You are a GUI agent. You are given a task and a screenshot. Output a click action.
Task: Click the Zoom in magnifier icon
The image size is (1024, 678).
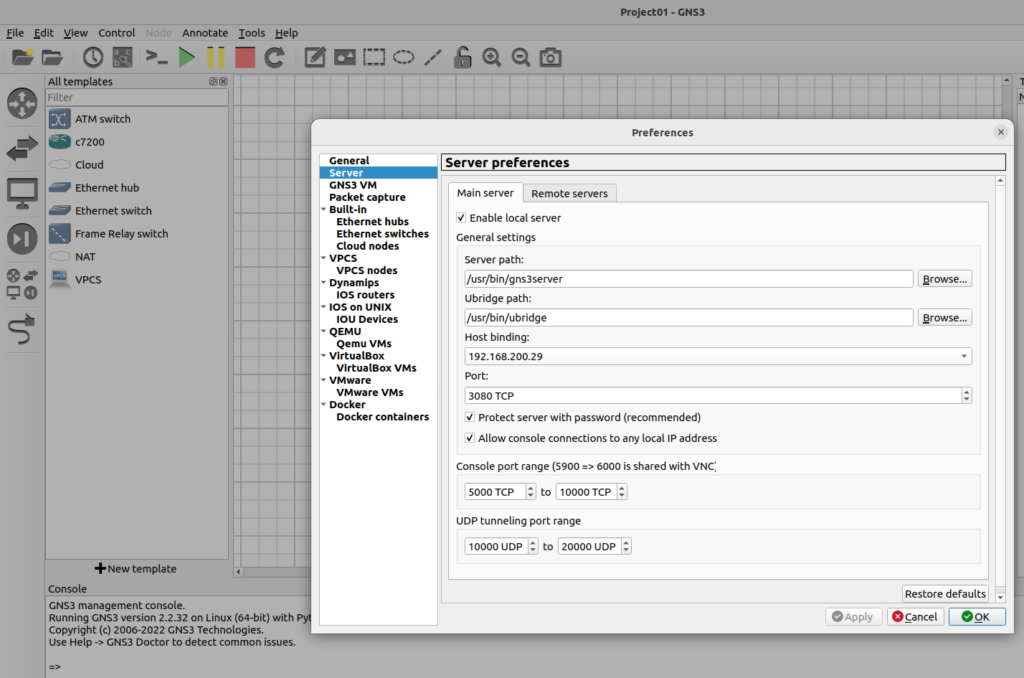click(491, 57)
